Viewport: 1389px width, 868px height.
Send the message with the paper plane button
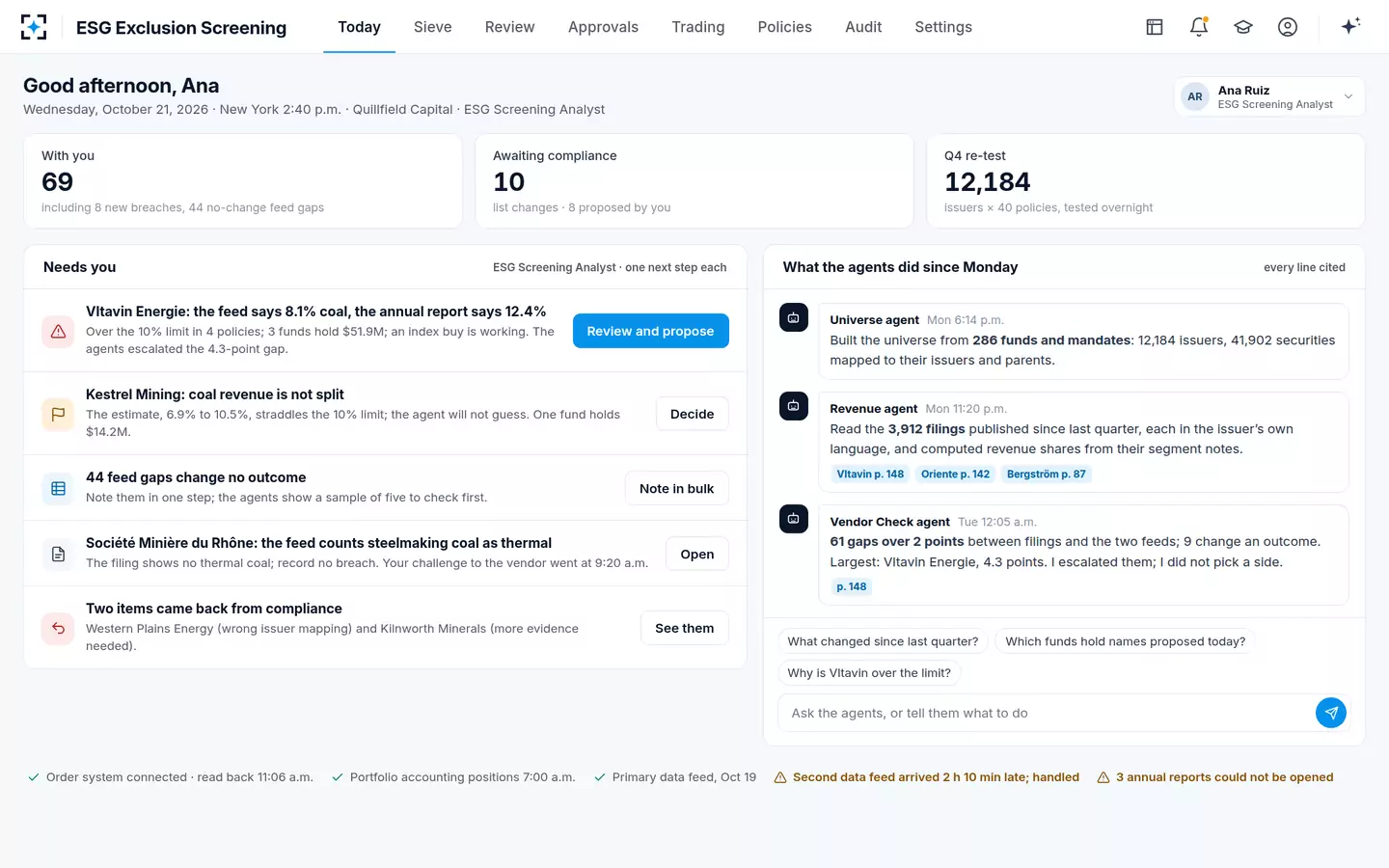[x=1331, y=713]
